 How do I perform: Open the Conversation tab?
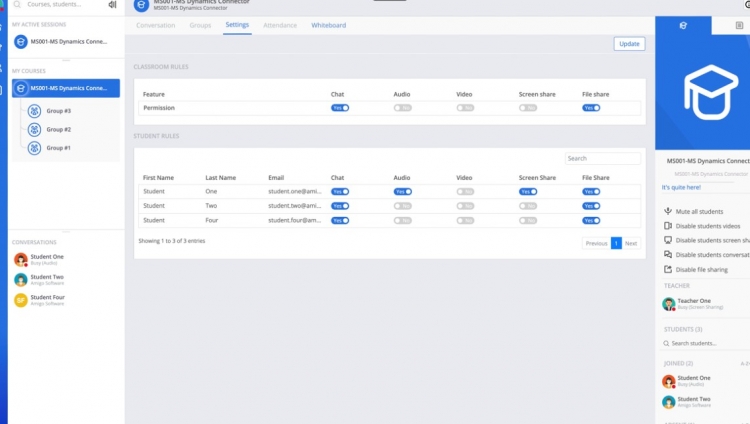tap(155, 25)
